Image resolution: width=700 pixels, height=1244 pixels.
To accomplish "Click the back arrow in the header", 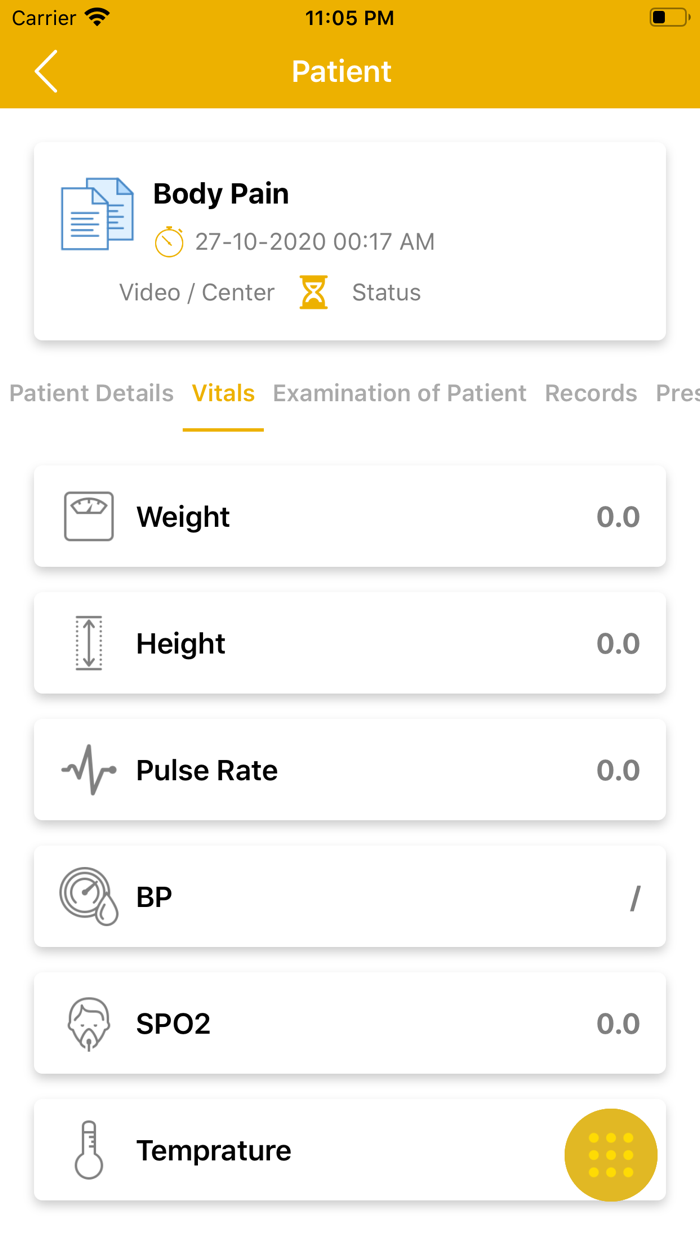I will [45, 71].
